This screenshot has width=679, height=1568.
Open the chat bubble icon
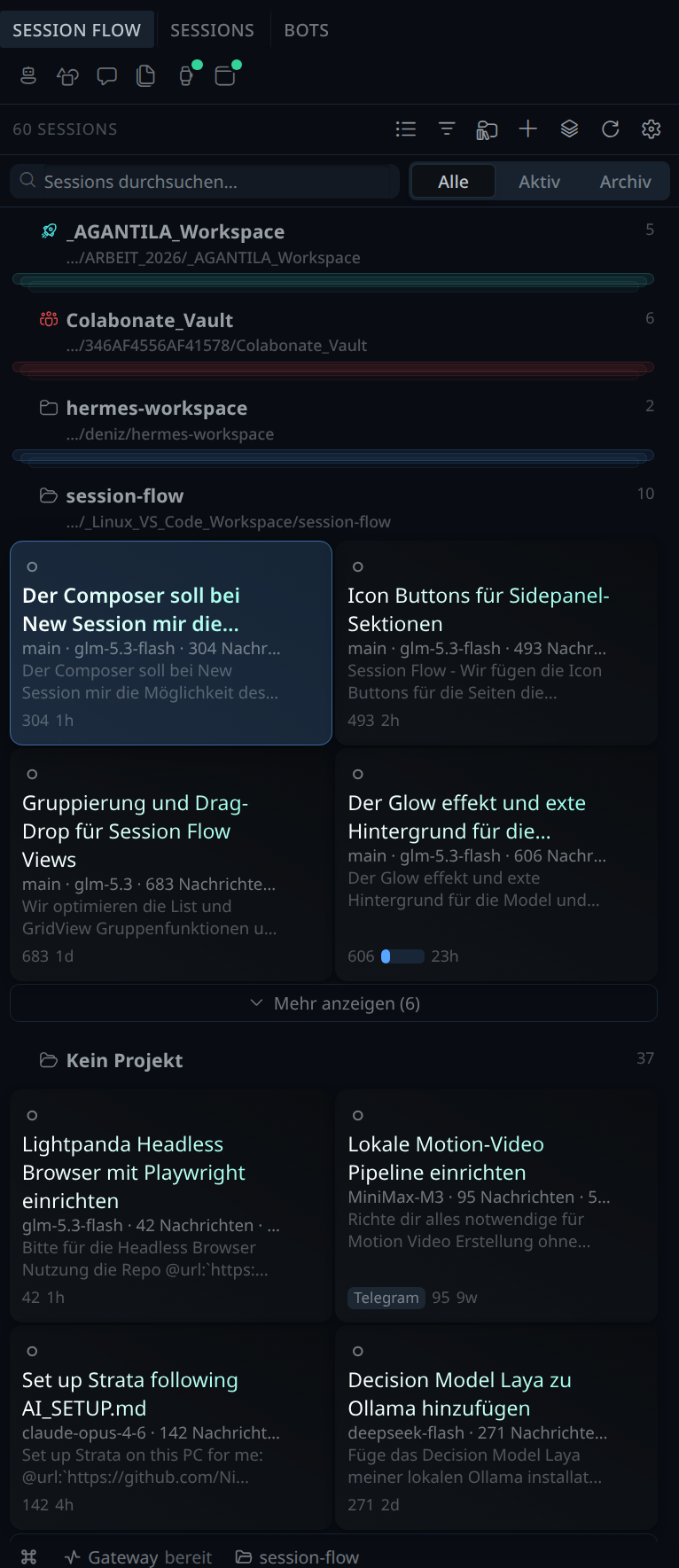pyautogui.click(x=106, y=76)
